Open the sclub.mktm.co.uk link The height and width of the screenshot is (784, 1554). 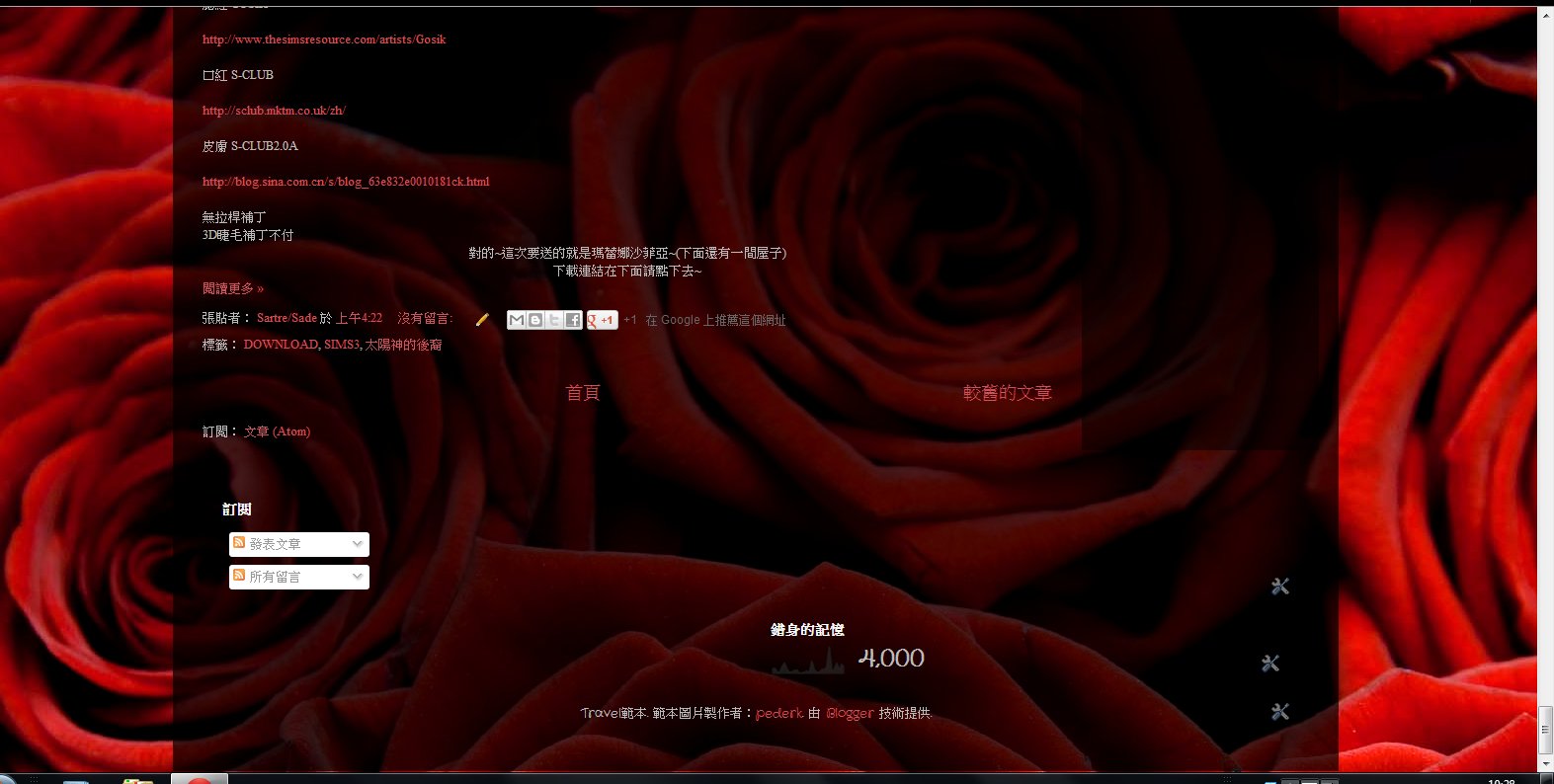tap(274, 111)
